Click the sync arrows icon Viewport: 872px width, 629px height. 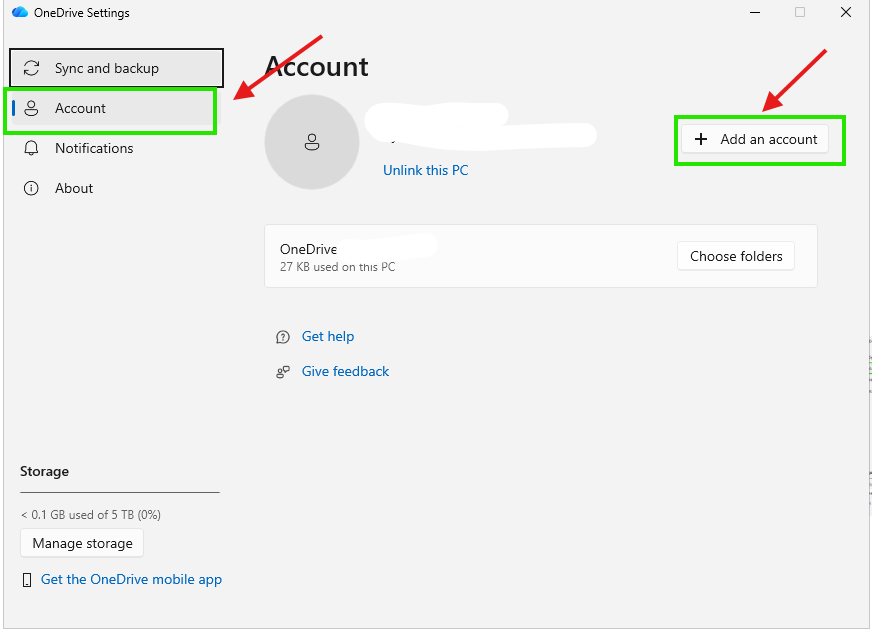click(x=31, y=68)
